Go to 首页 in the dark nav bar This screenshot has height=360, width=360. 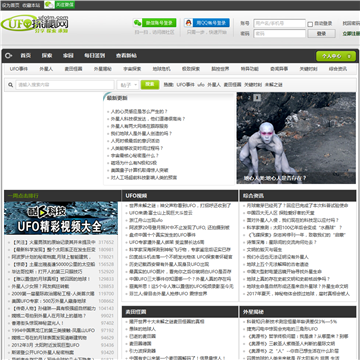tap(26, 56)
